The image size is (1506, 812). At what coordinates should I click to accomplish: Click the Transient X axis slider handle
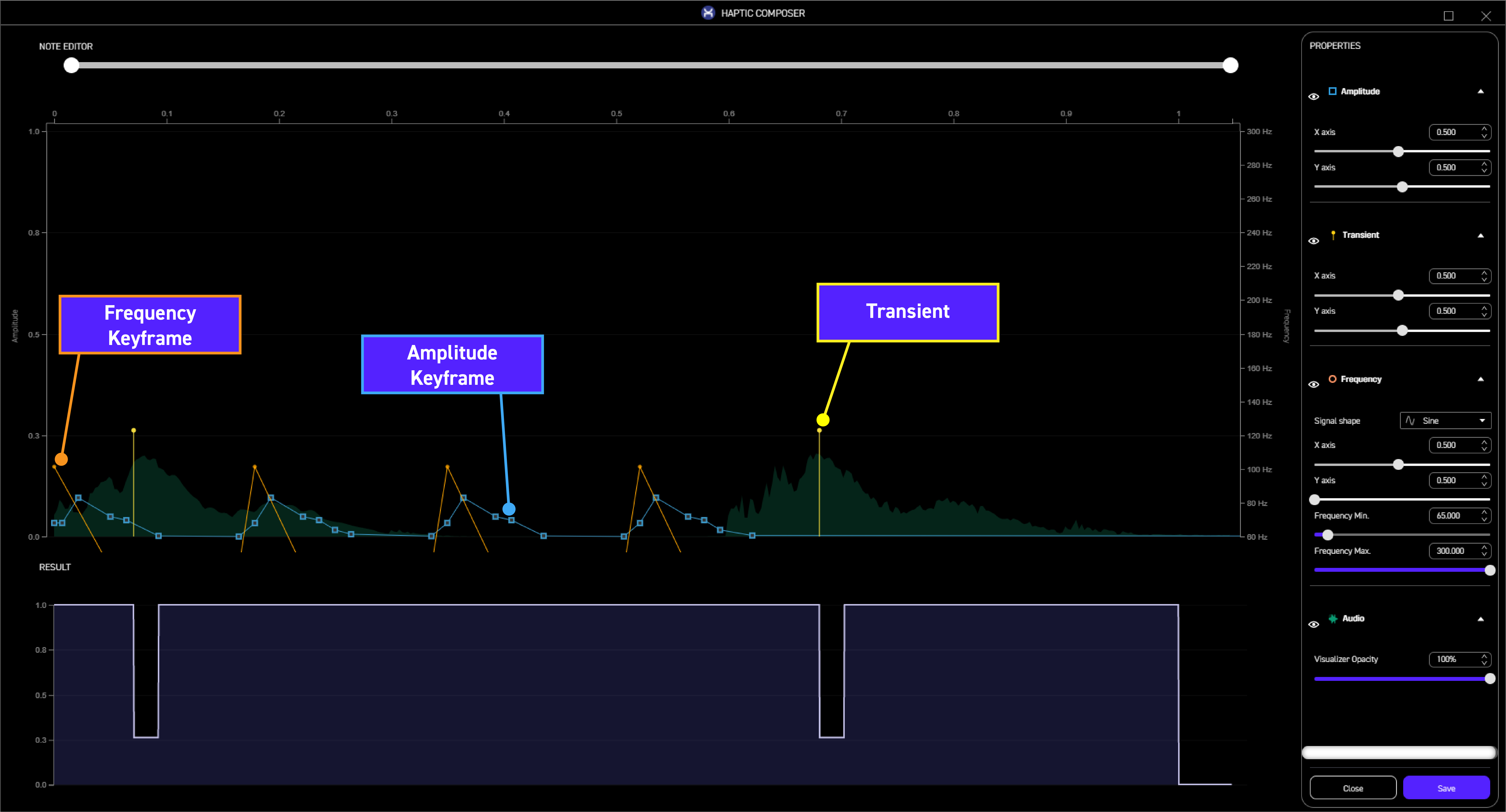coord(1398,295)
